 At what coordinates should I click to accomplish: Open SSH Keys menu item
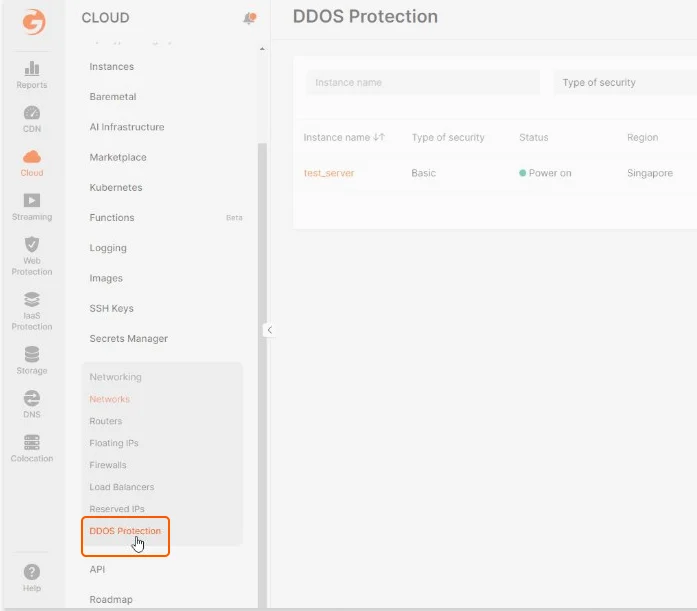click(111, 308)
